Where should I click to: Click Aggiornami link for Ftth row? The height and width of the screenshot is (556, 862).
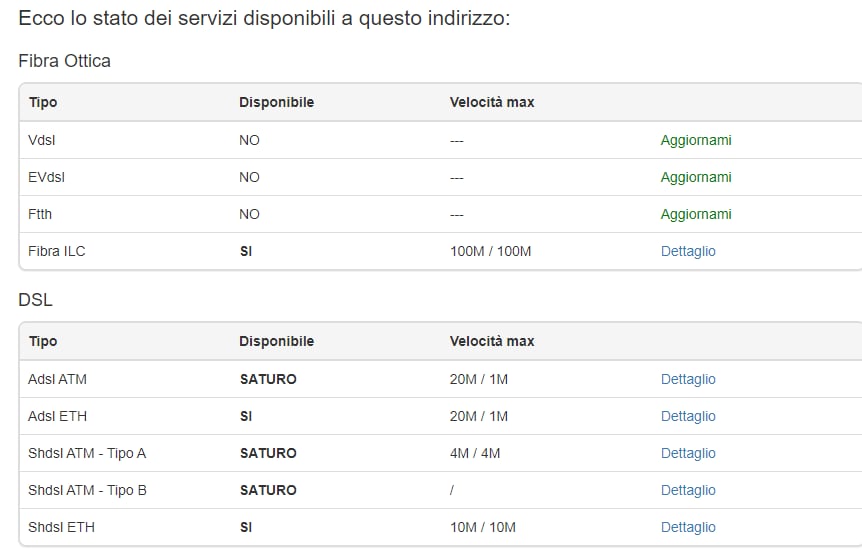point(696,214)
